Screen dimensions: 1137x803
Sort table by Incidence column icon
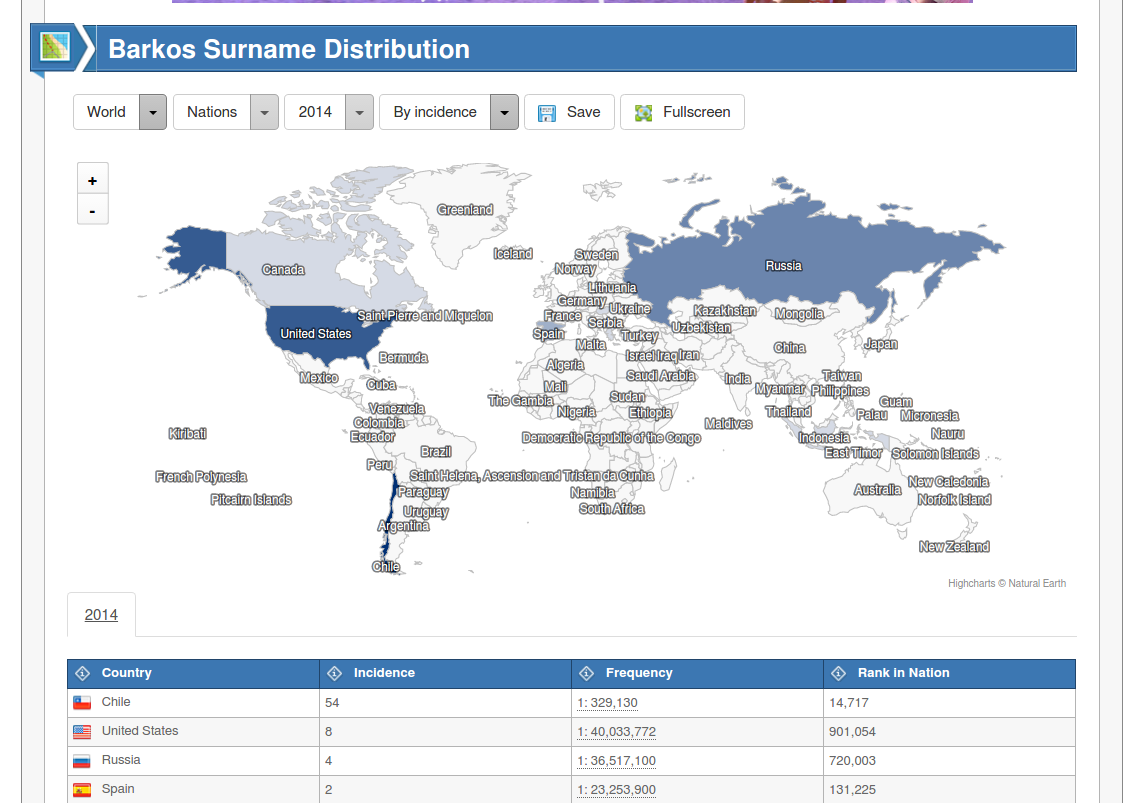[x=334, y=673]
